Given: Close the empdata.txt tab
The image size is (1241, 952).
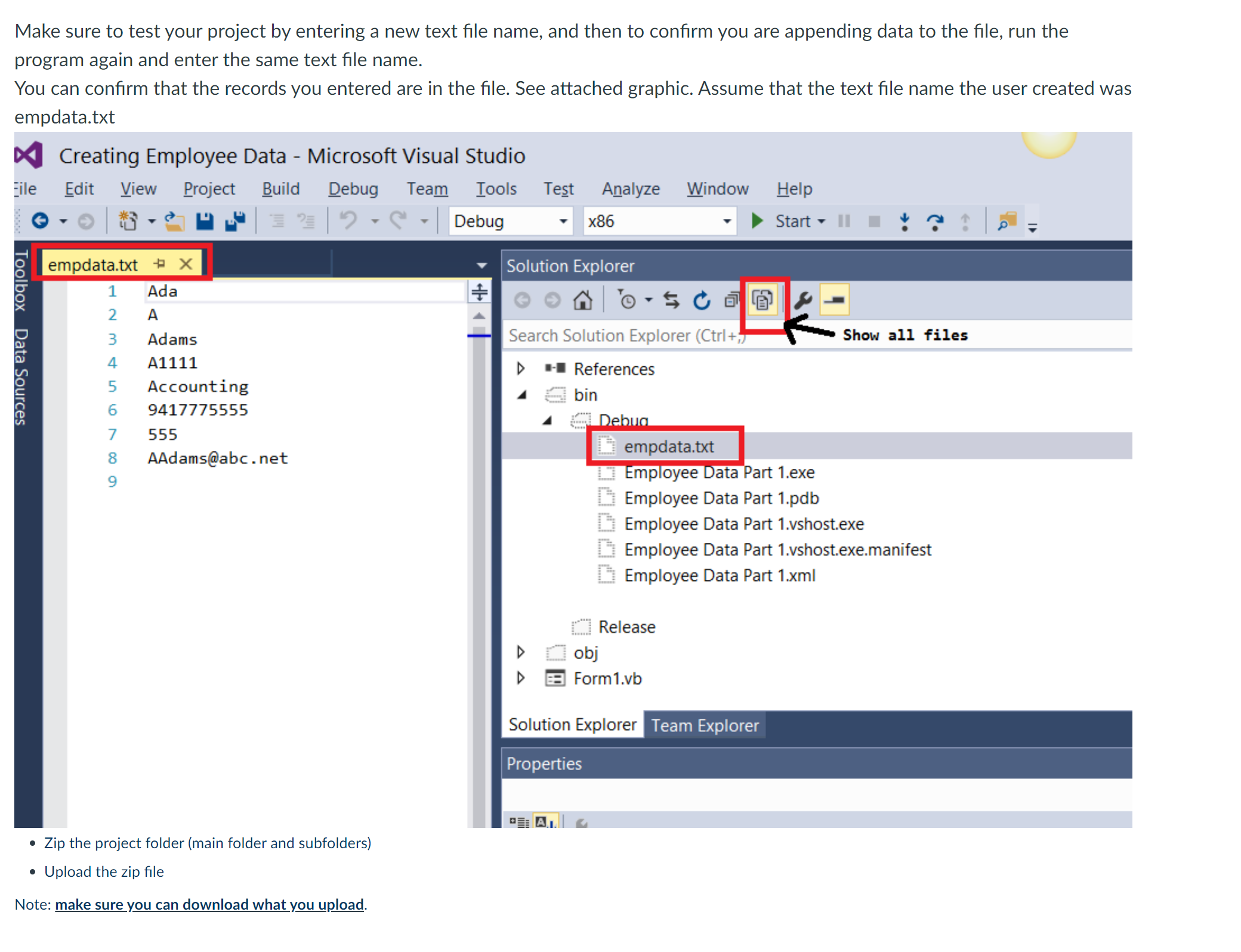Looking at the screenshot, I should 186,264.
